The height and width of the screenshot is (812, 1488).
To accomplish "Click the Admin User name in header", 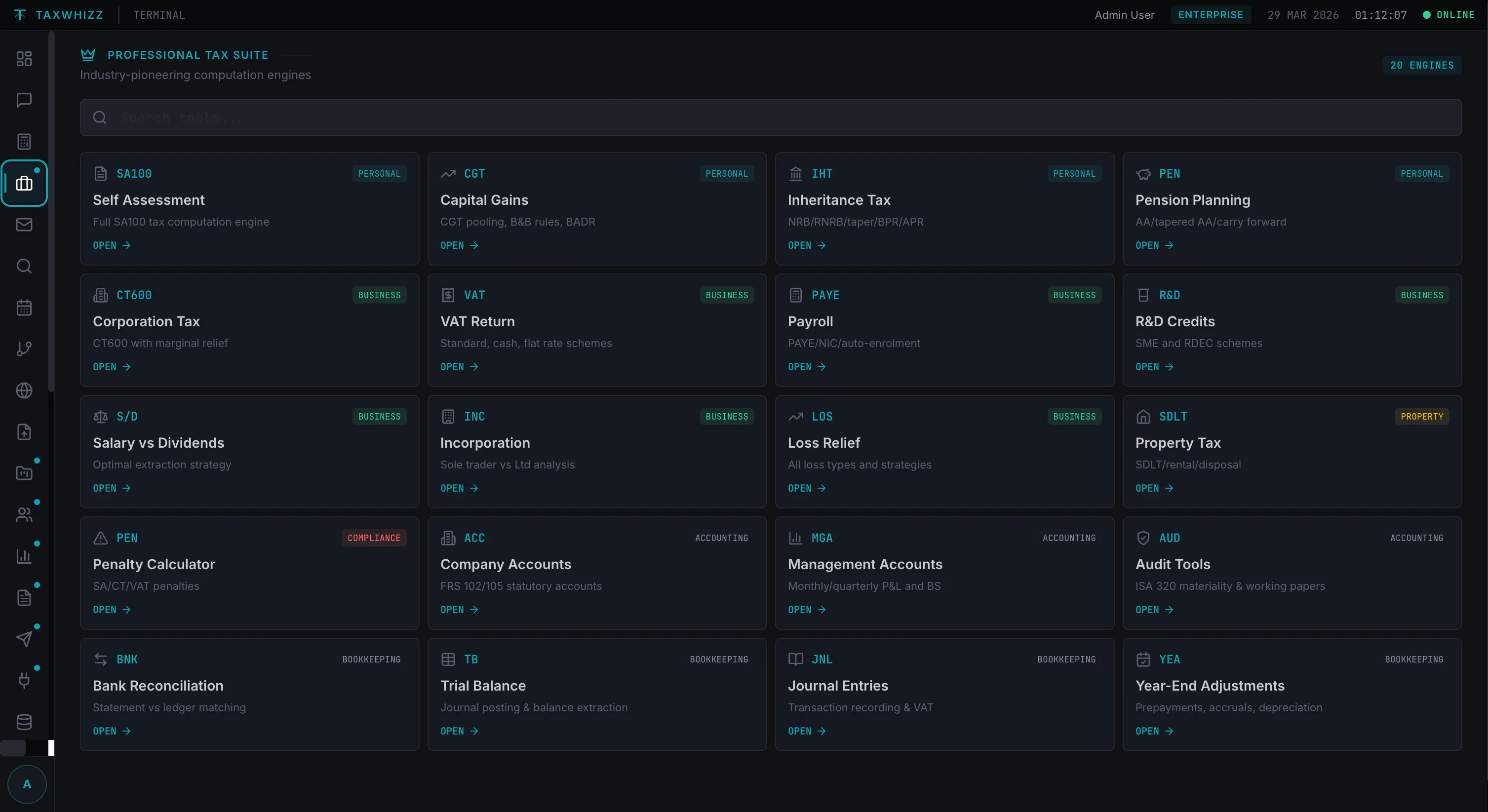I will 1124,15.
